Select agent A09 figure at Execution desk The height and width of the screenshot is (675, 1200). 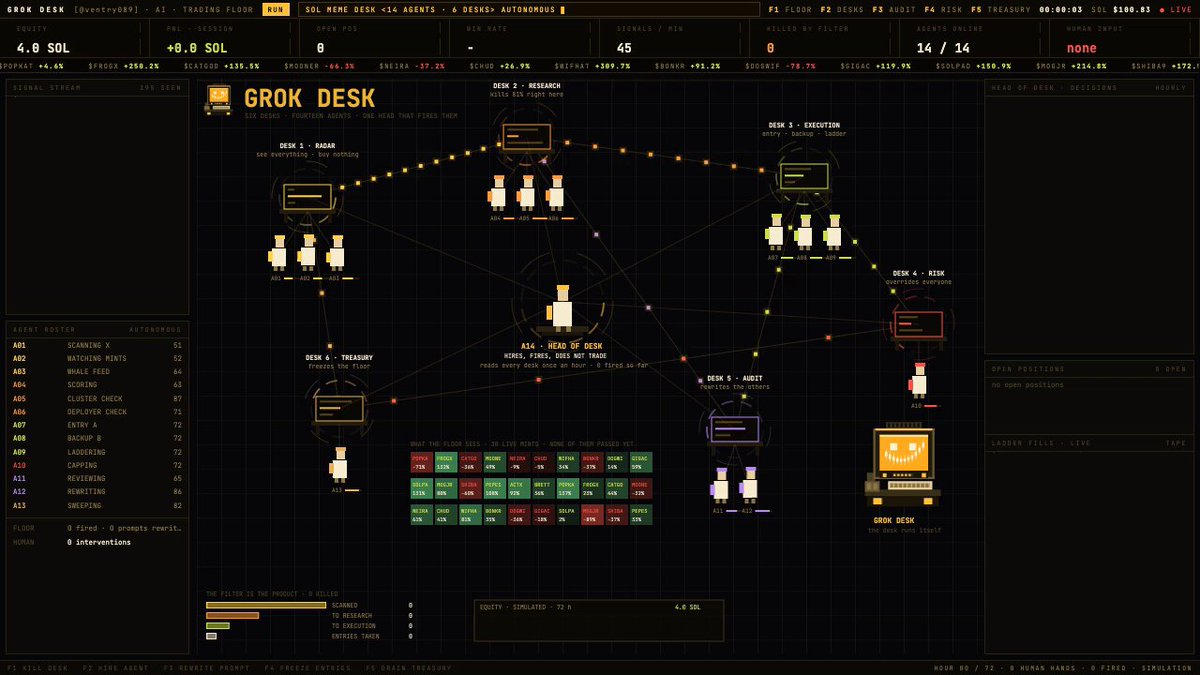834,232
